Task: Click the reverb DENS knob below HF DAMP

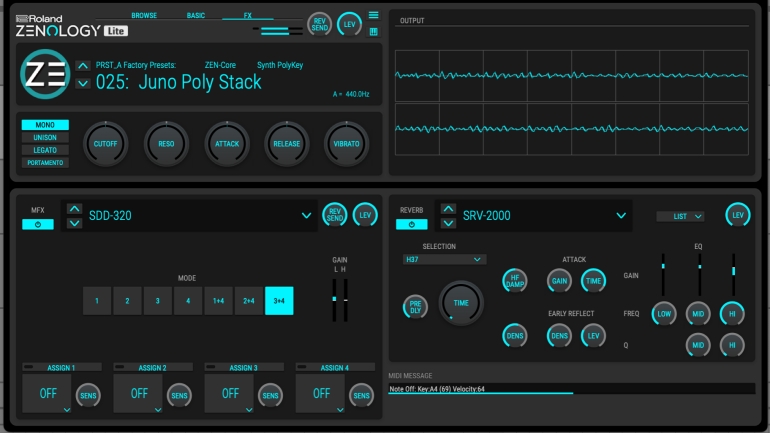Action: [515, 336]
